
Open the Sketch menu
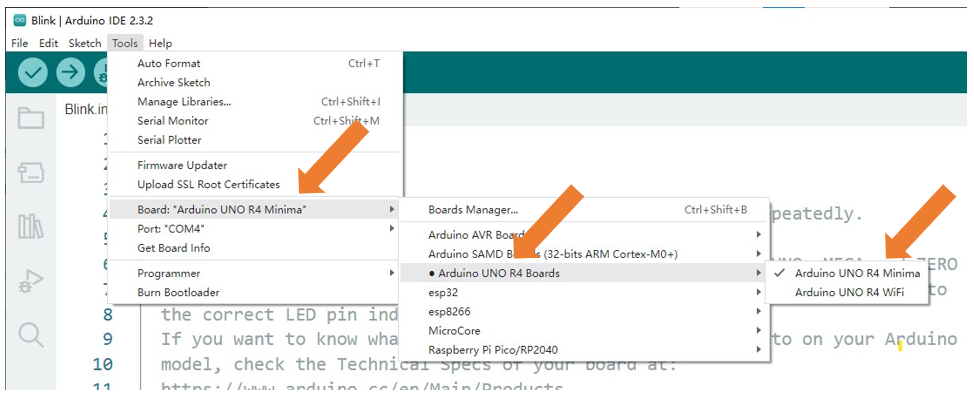click(x=84, y=43)
